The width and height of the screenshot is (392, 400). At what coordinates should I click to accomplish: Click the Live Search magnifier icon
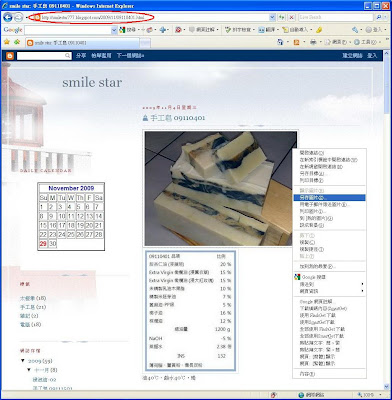point(379,17)
